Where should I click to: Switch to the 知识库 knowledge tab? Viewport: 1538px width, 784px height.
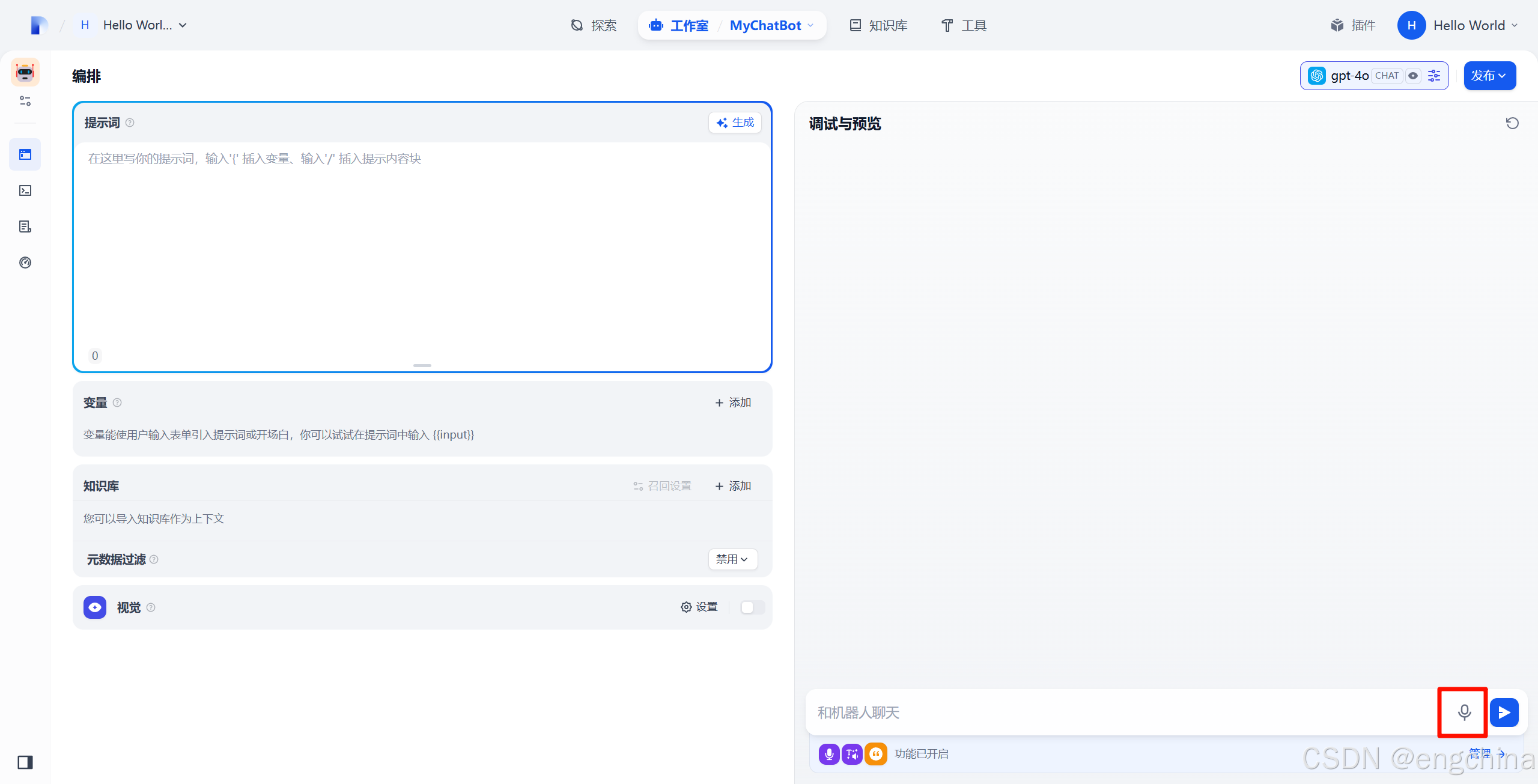[878, 25]
